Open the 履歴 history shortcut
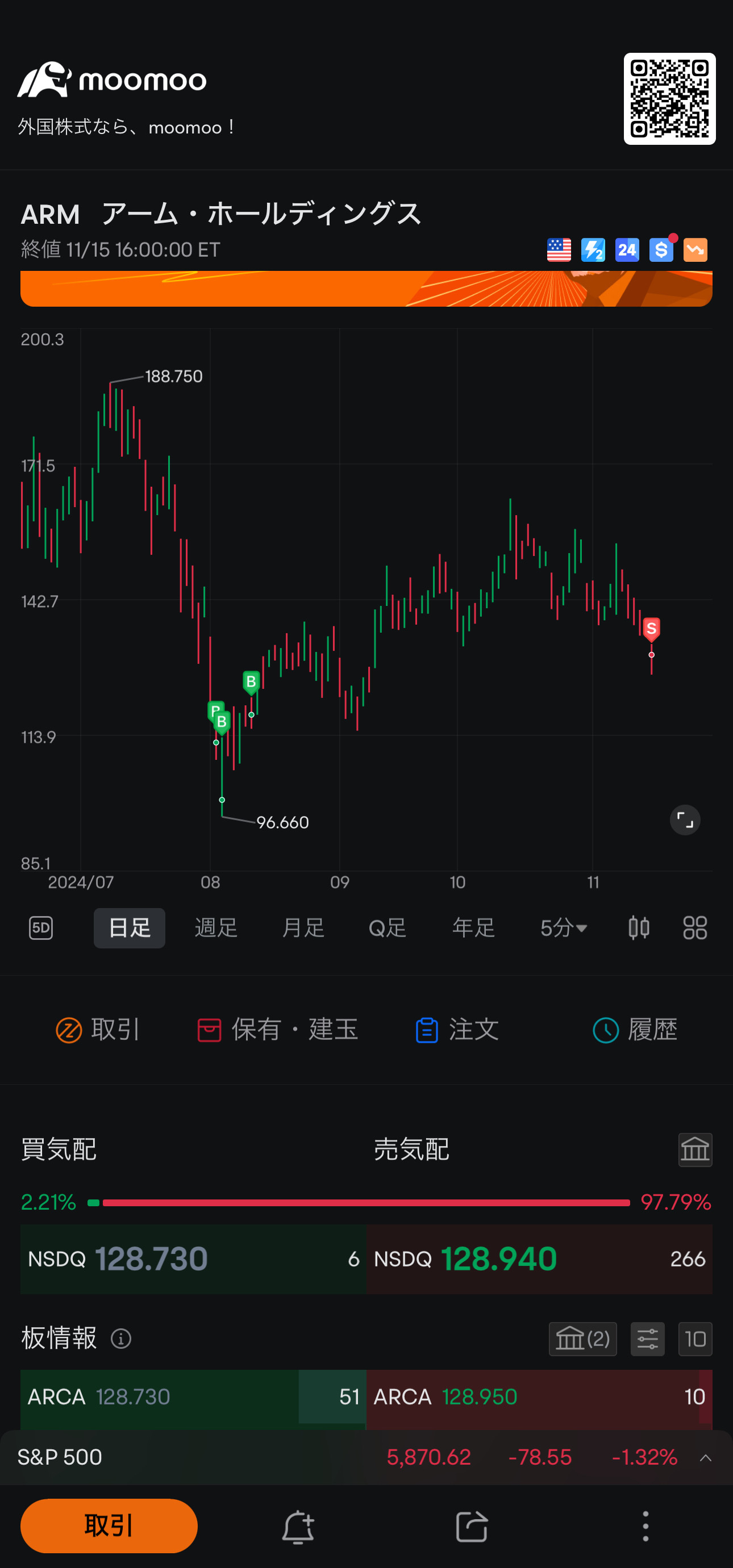 (x=635, y=1030)
